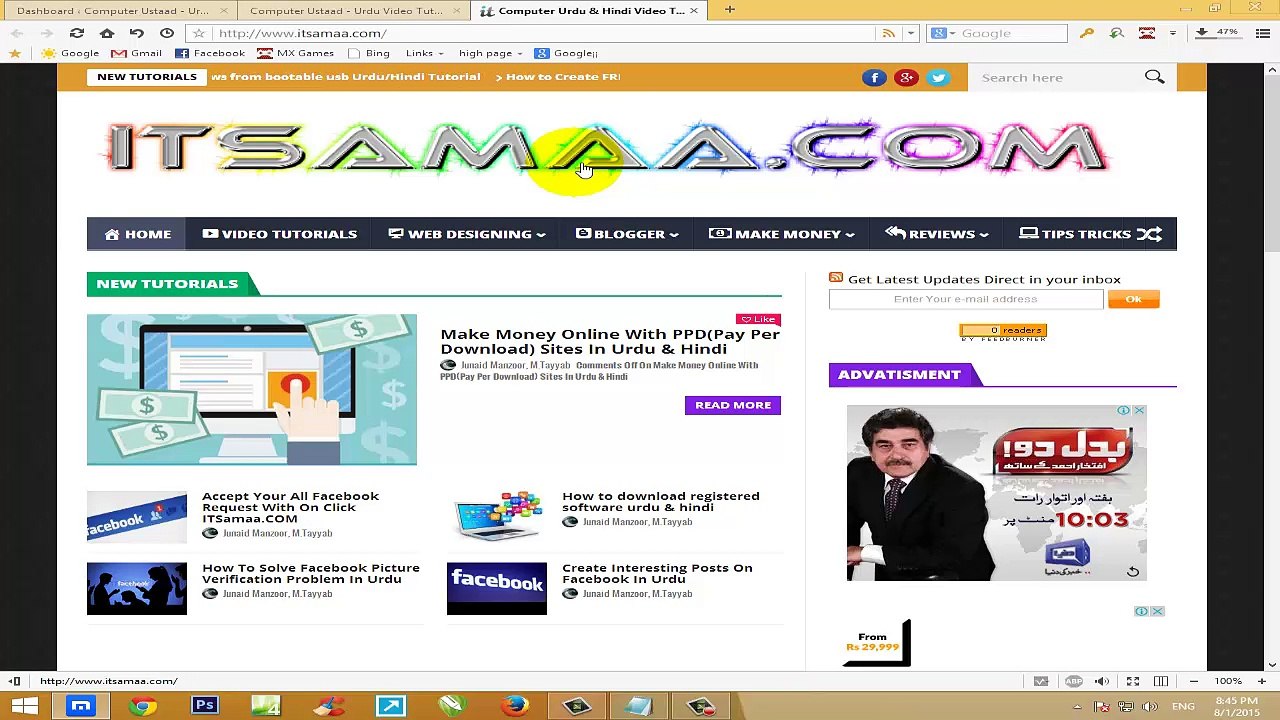Click the RSS feed icon in address bar
The image size is (1280, 720).
(889, 33)
